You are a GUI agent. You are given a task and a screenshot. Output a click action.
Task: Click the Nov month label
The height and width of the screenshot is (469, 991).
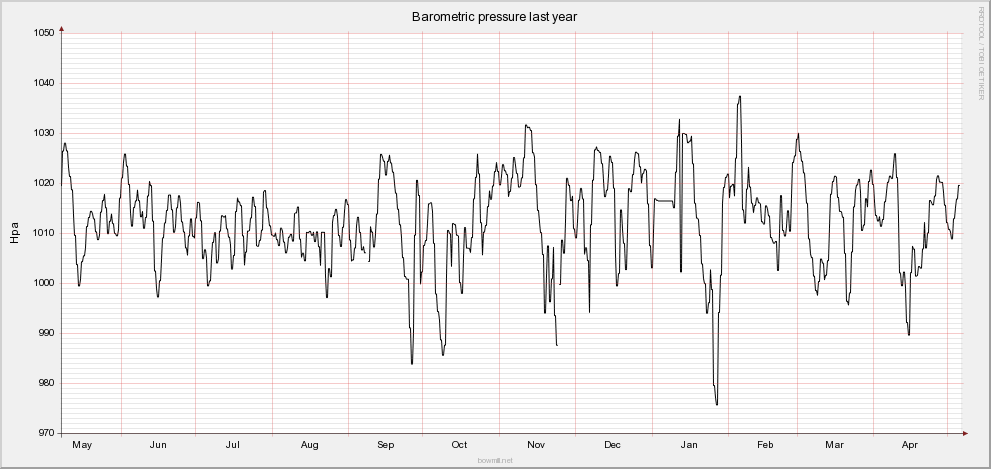pyautogui.click(x=536, y=444)
